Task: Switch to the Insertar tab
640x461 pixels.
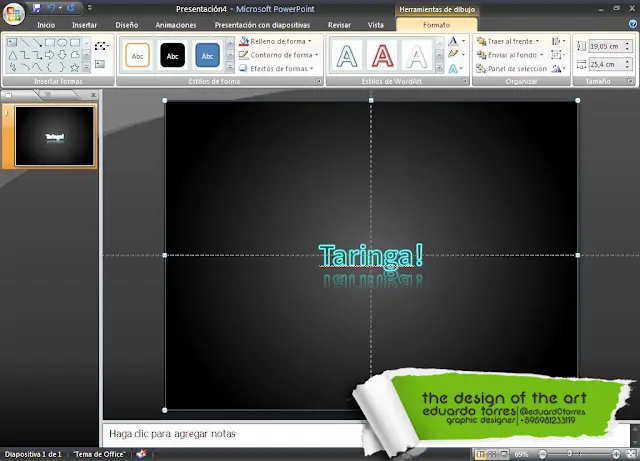Action: tap(85, 24)
